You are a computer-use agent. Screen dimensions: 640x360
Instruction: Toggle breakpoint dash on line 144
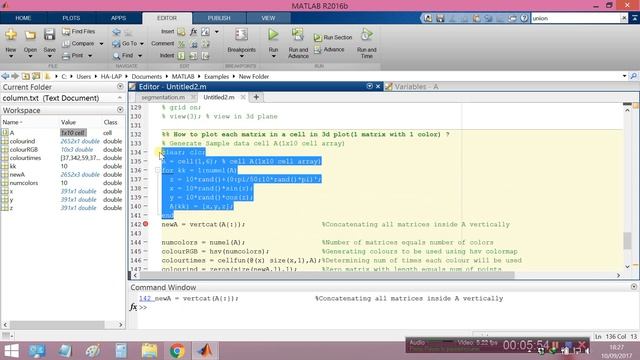tap(145, 242)
